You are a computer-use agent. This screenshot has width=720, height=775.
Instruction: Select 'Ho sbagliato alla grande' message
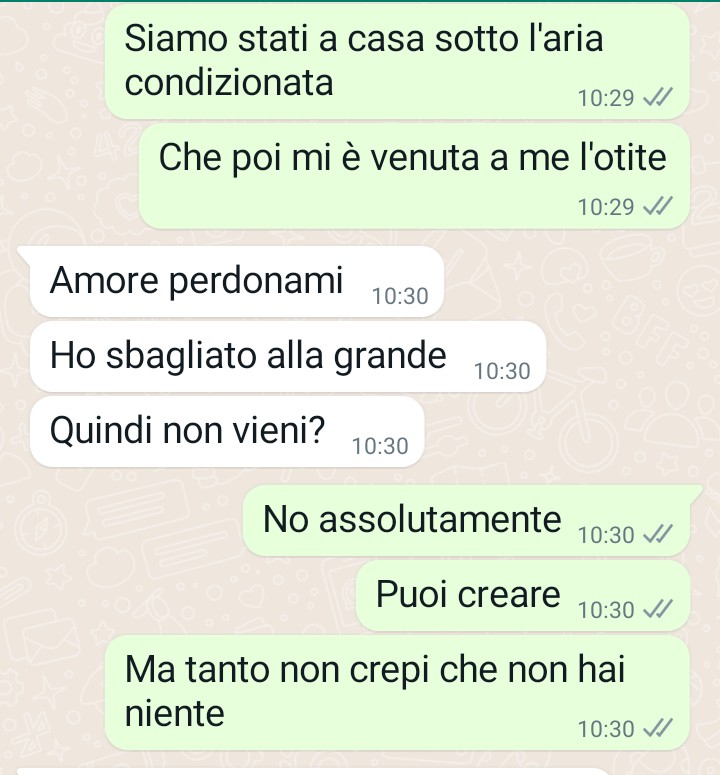[288, 356]
